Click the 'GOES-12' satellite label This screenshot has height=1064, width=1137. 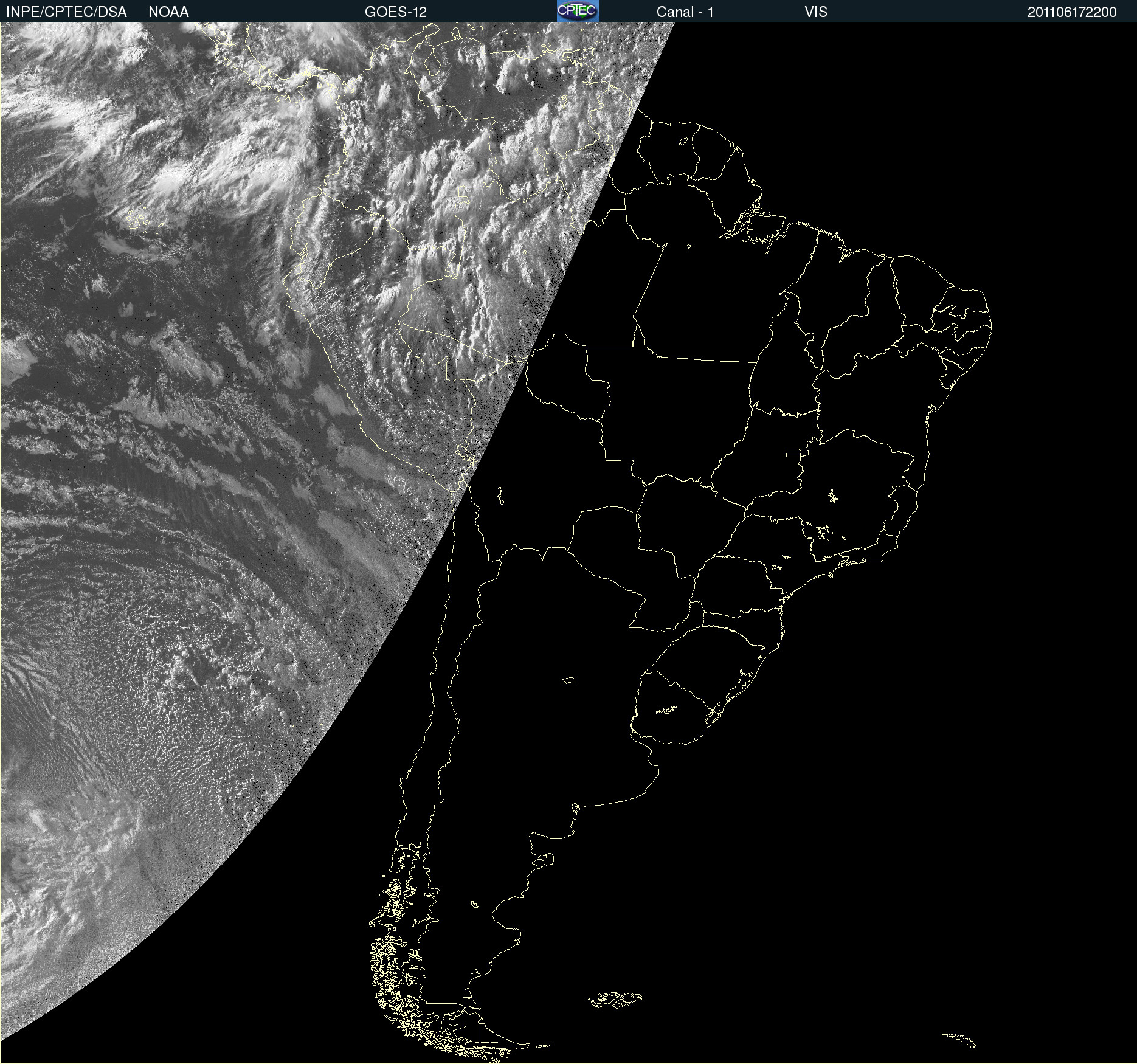pos(396,12)
